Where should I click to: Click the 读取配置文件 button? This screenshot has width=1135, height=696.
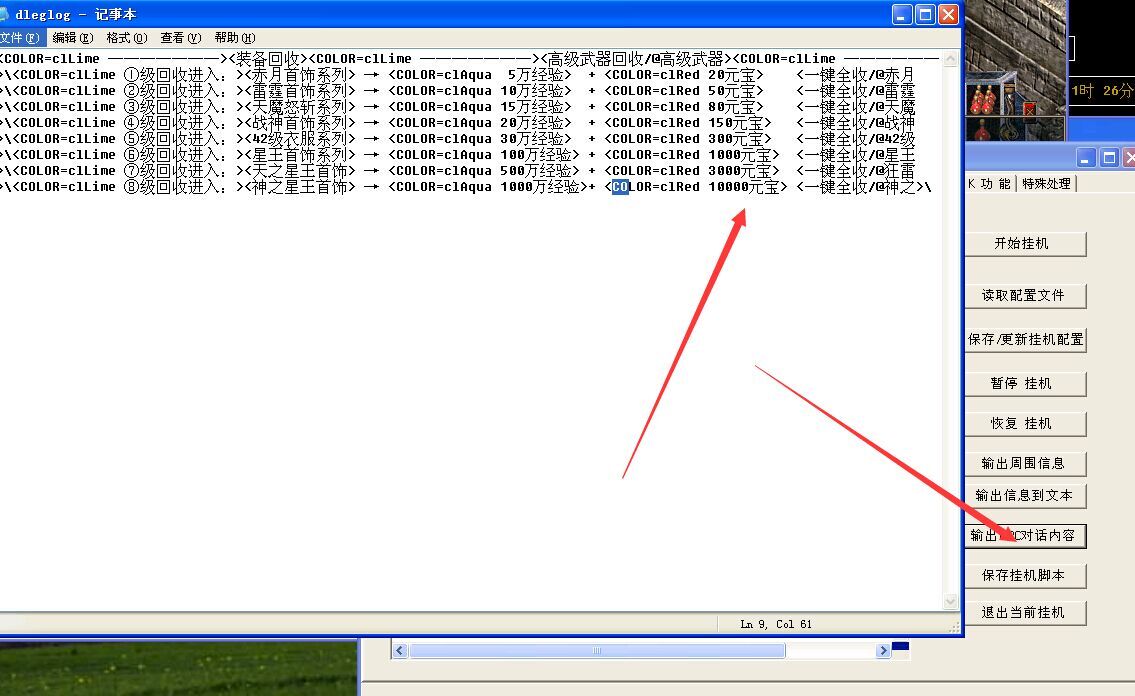(1025, 296)
